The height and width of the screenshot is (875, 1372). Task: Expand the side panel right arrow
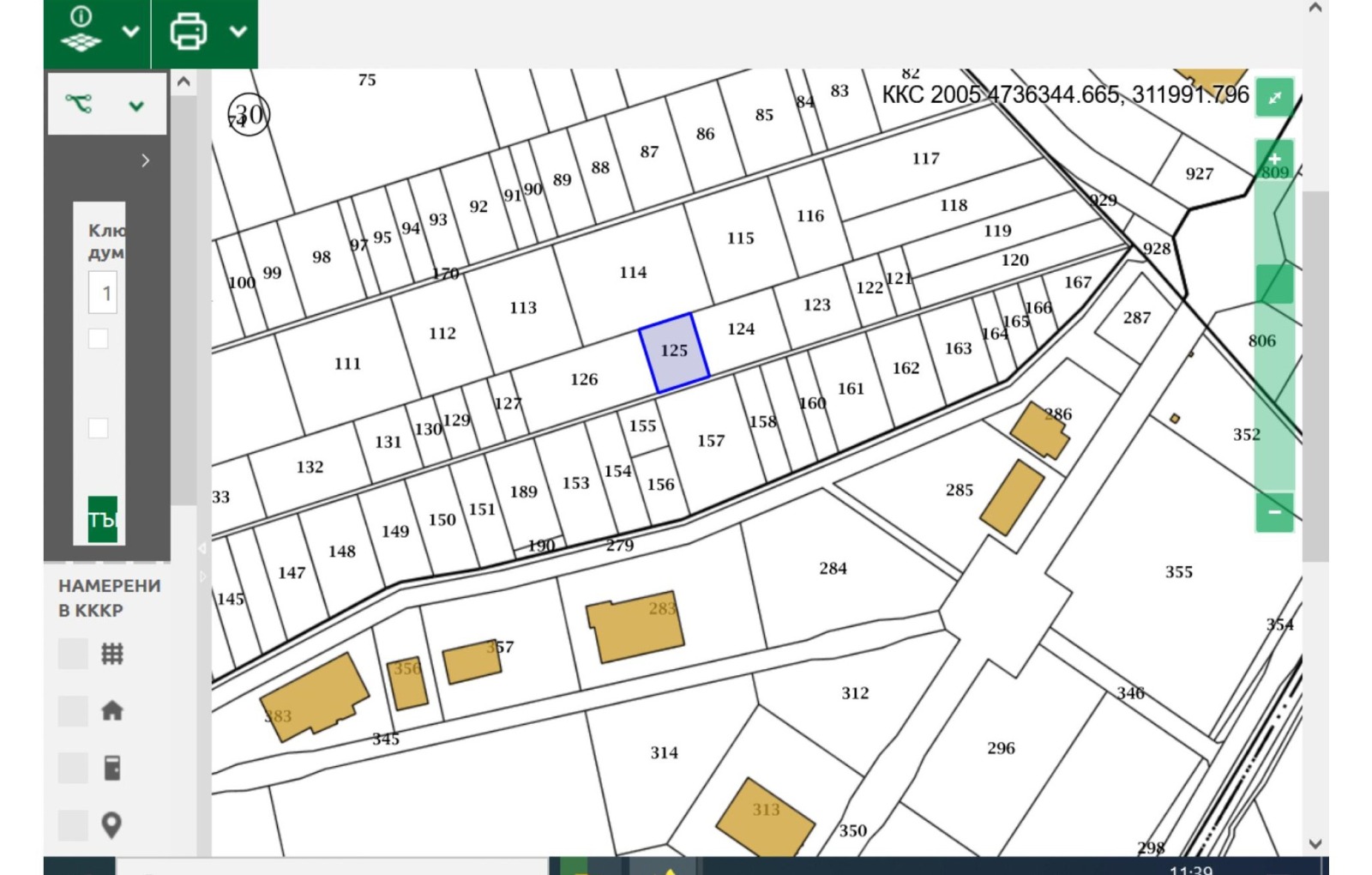tap(145, 160)
